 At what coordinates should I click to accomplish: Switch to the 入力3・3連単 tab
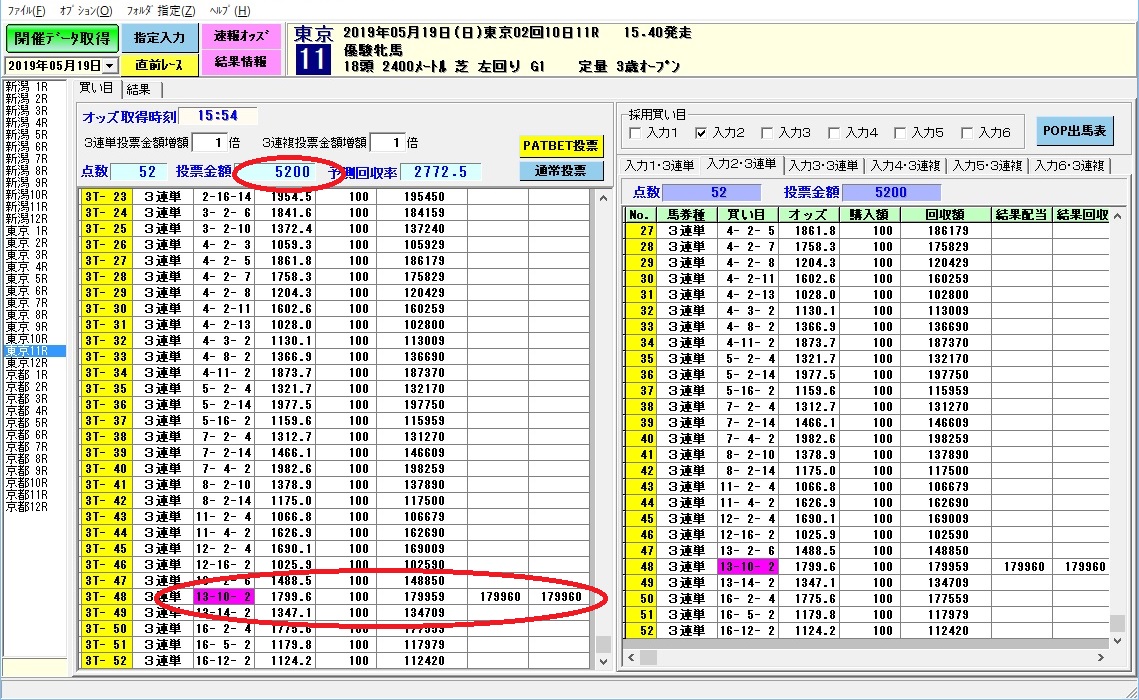pos(822,165)
